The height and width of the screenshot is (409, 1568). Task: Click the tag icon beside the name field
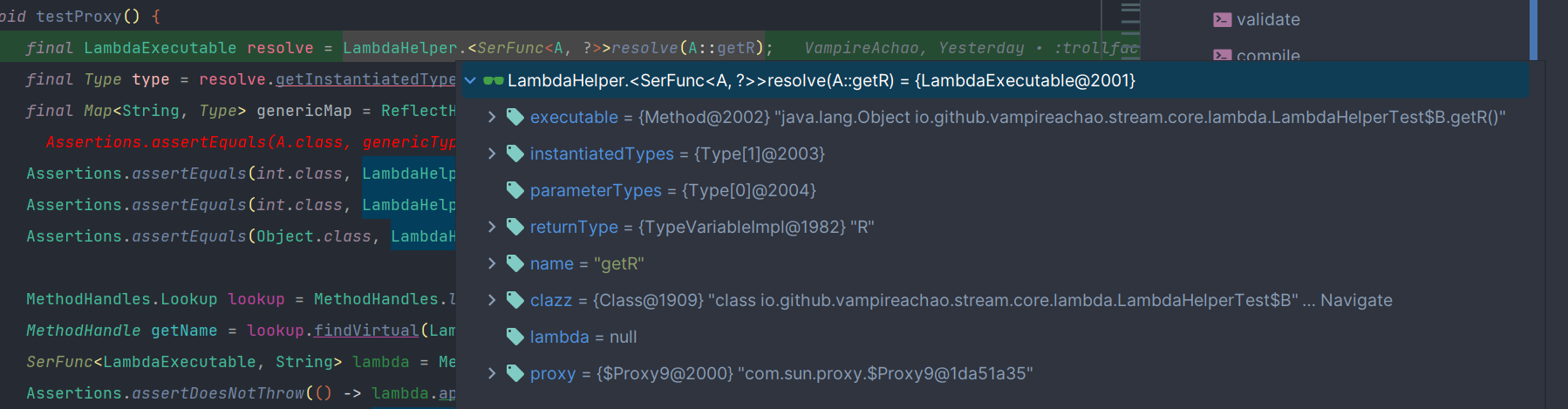515,263
